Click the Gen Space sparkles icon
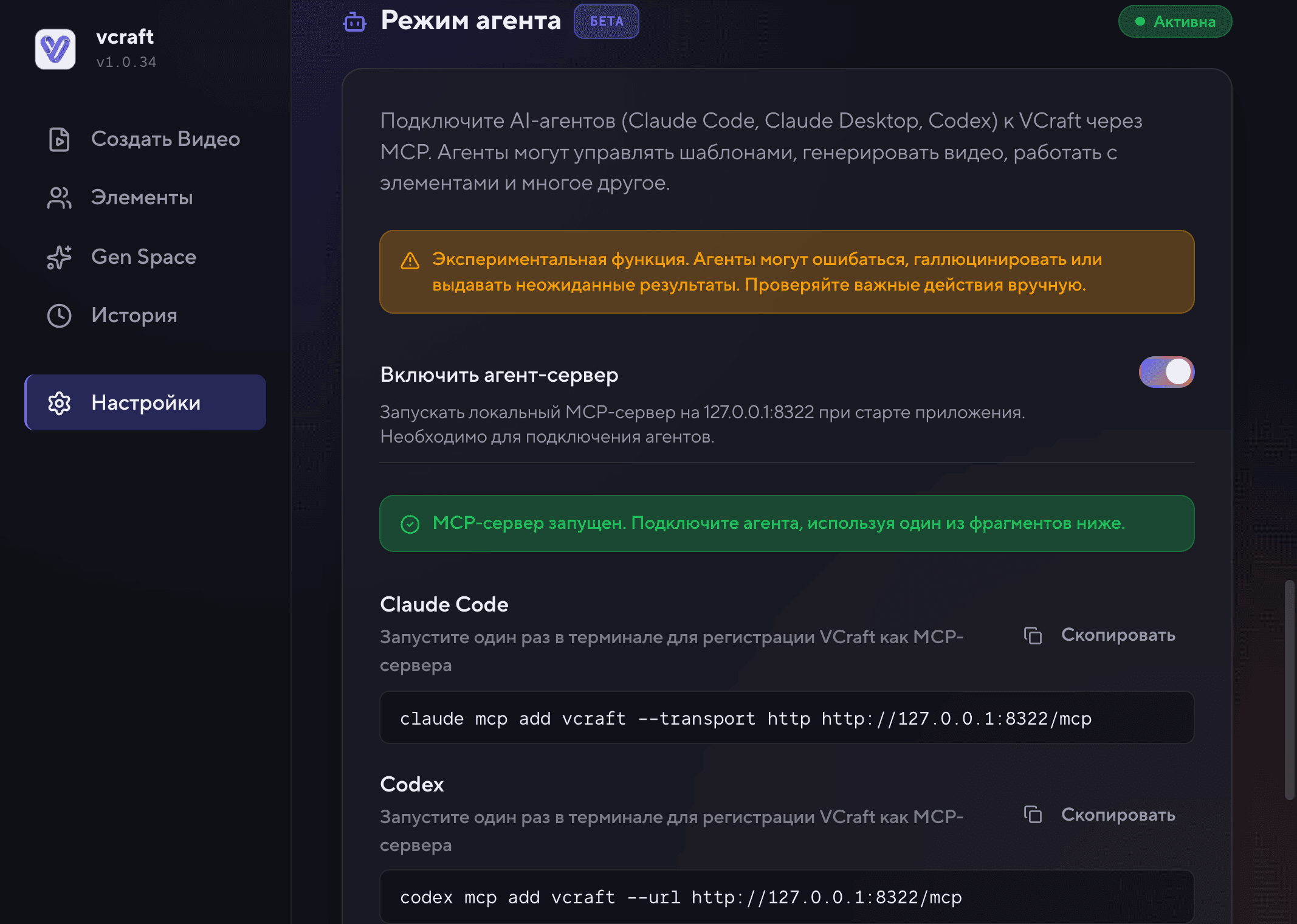Screen dimensions: 1297x924 tap(59, 257)
